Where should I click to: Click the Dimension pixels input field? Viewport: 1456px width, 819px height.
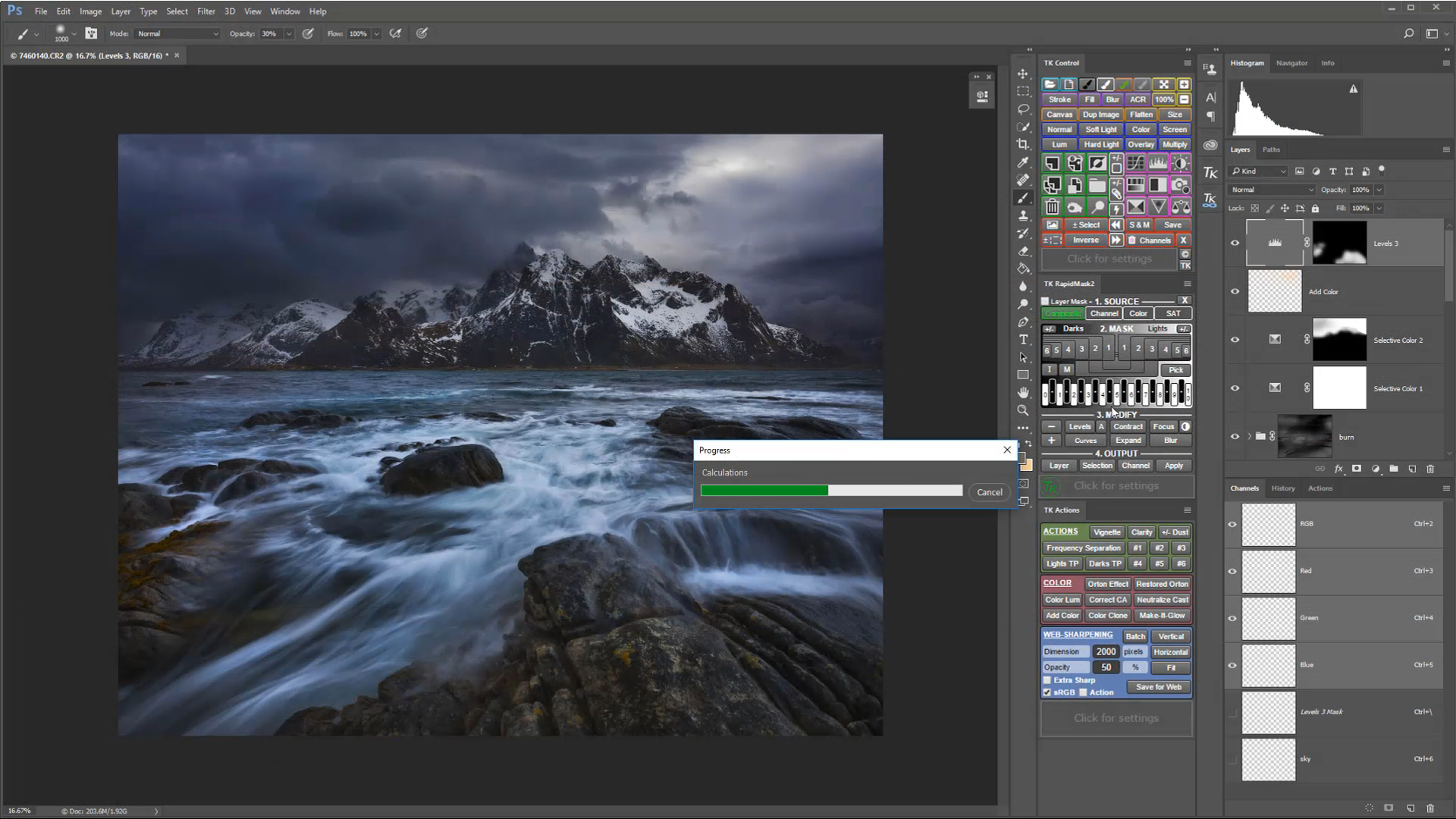(x=1106, y=651)
